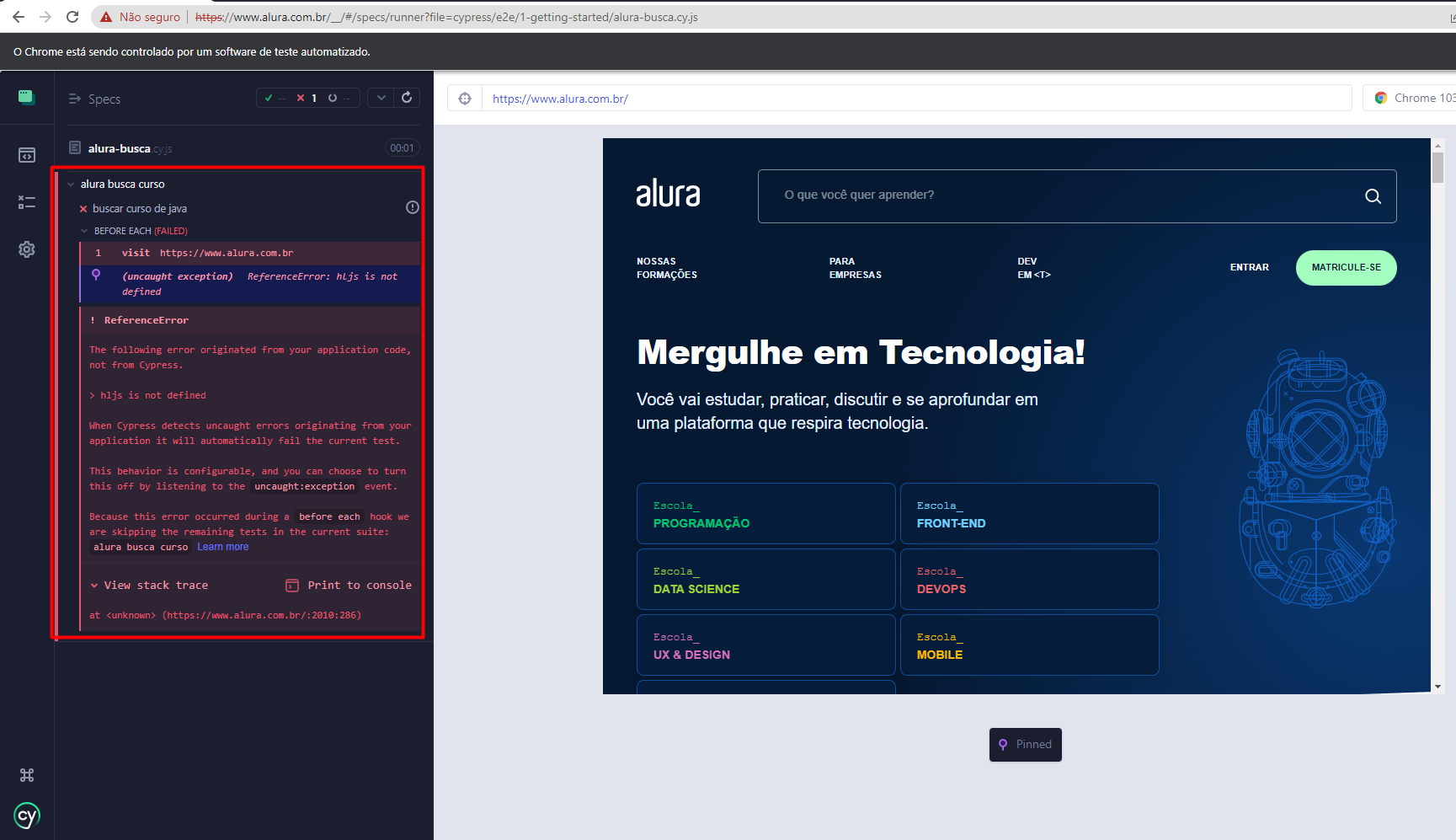Unpin the uncaught exception command
Screen dimensions: 1456x840
(96, 275)
